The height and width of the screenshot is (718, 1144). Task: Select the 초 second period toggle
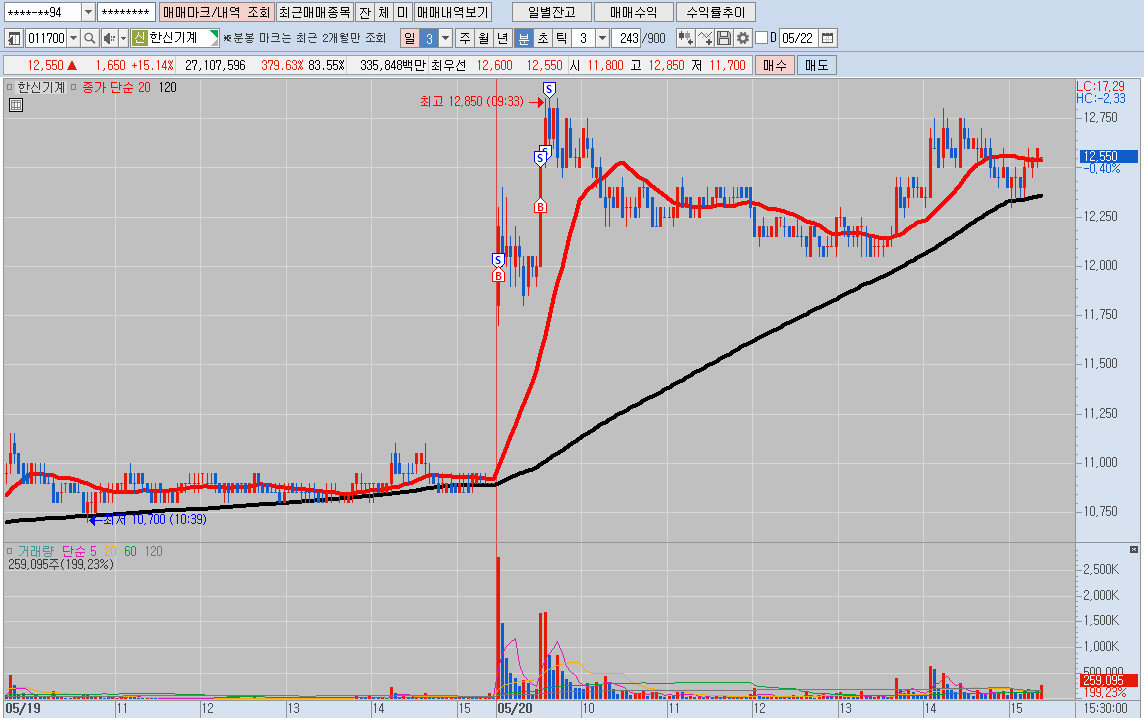pyautogui.click(x=543, y=38)
